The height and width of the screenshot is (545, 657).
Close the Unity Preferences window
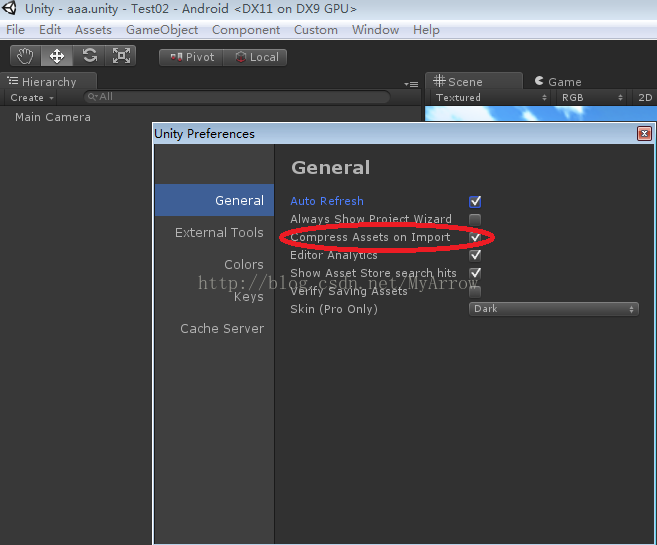pyautogui.click(x=644, y=134)
